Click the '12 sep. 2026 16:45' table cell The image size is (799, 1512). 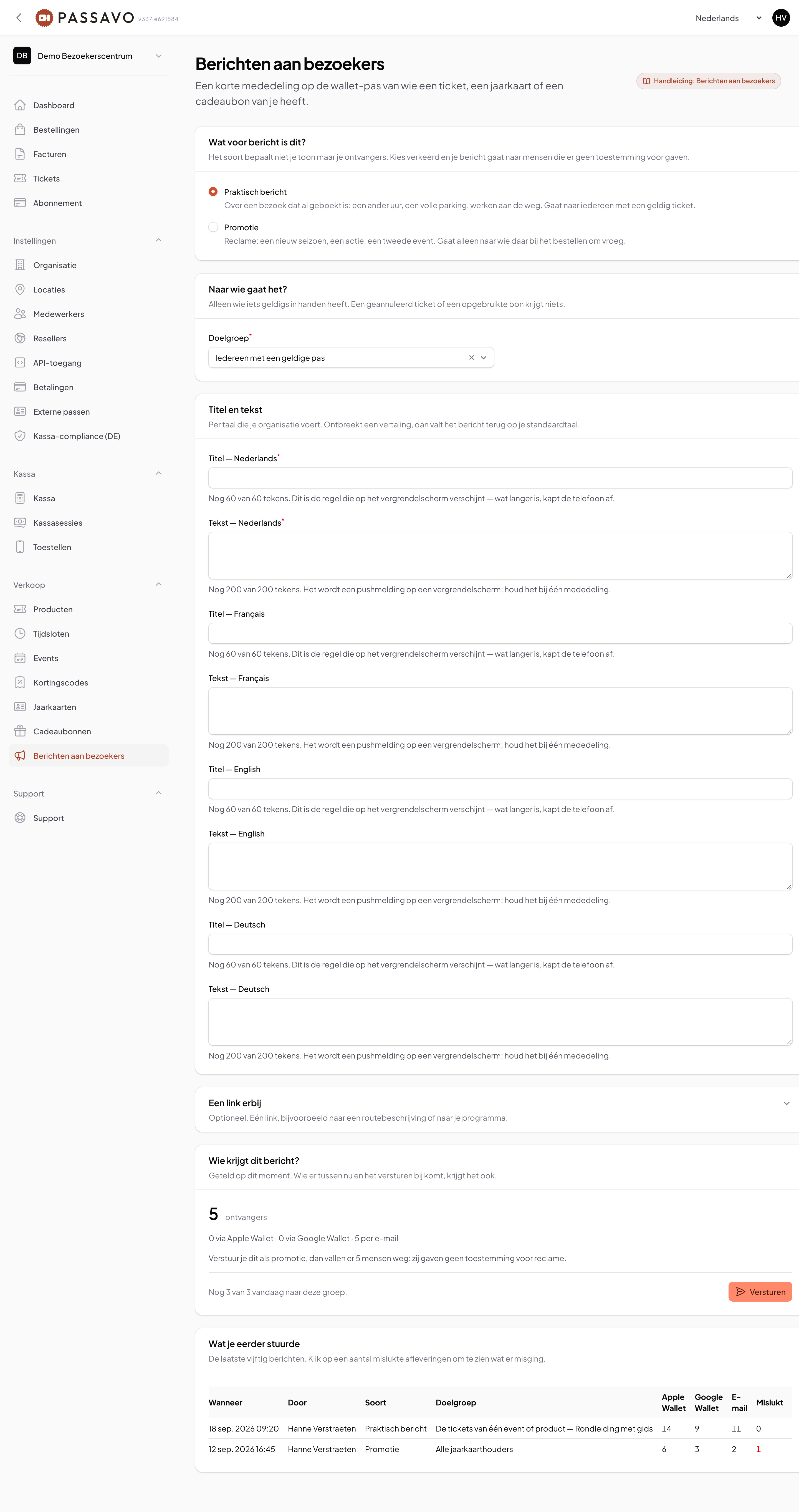click(242, 1449)
